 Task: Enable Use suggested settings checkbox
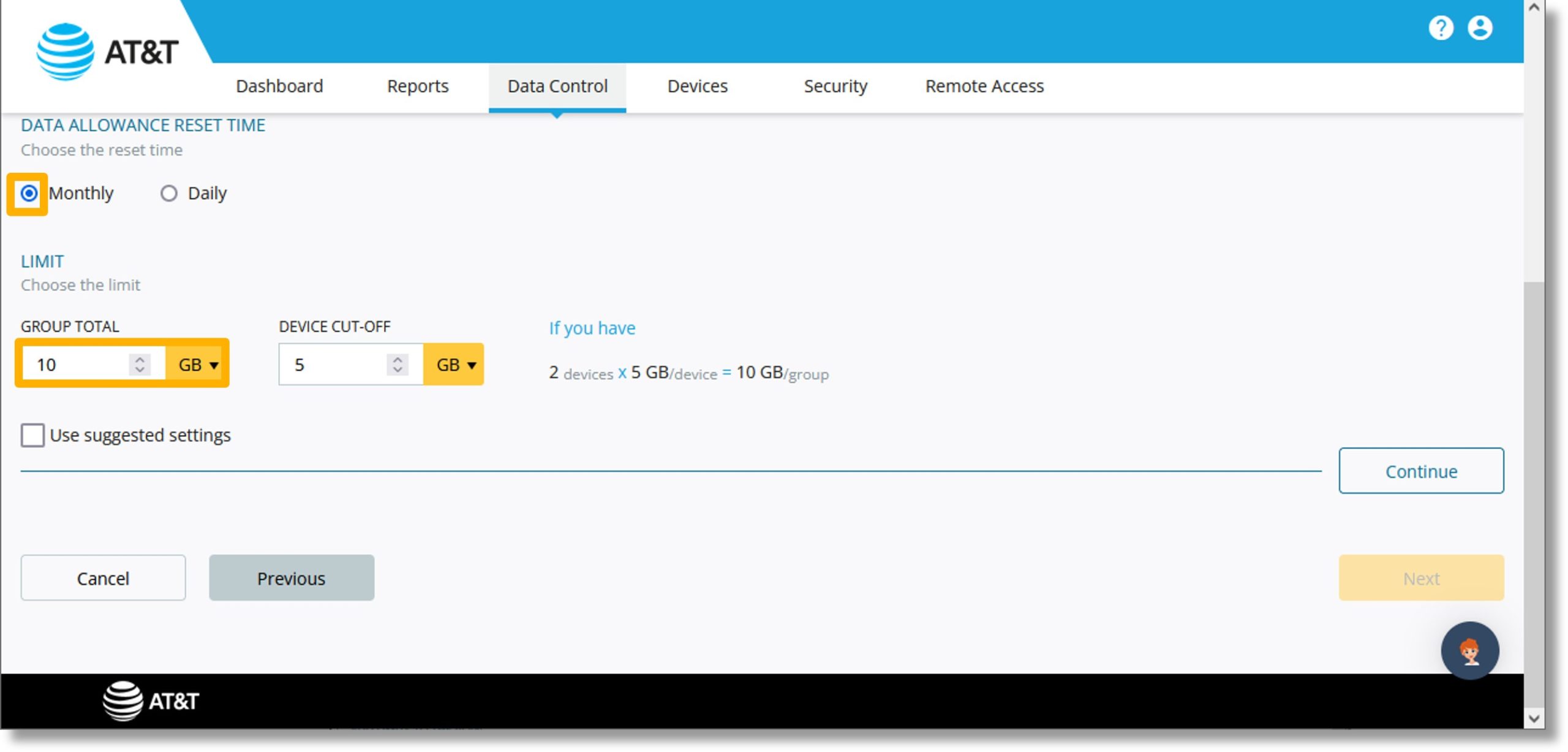click(33, 434)
